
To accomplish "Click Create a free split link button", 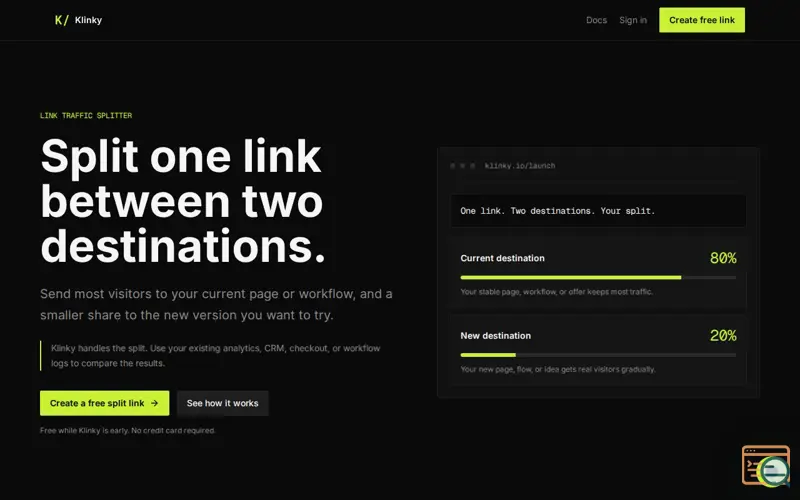I will pyautogui.click(x=105, y=403).
